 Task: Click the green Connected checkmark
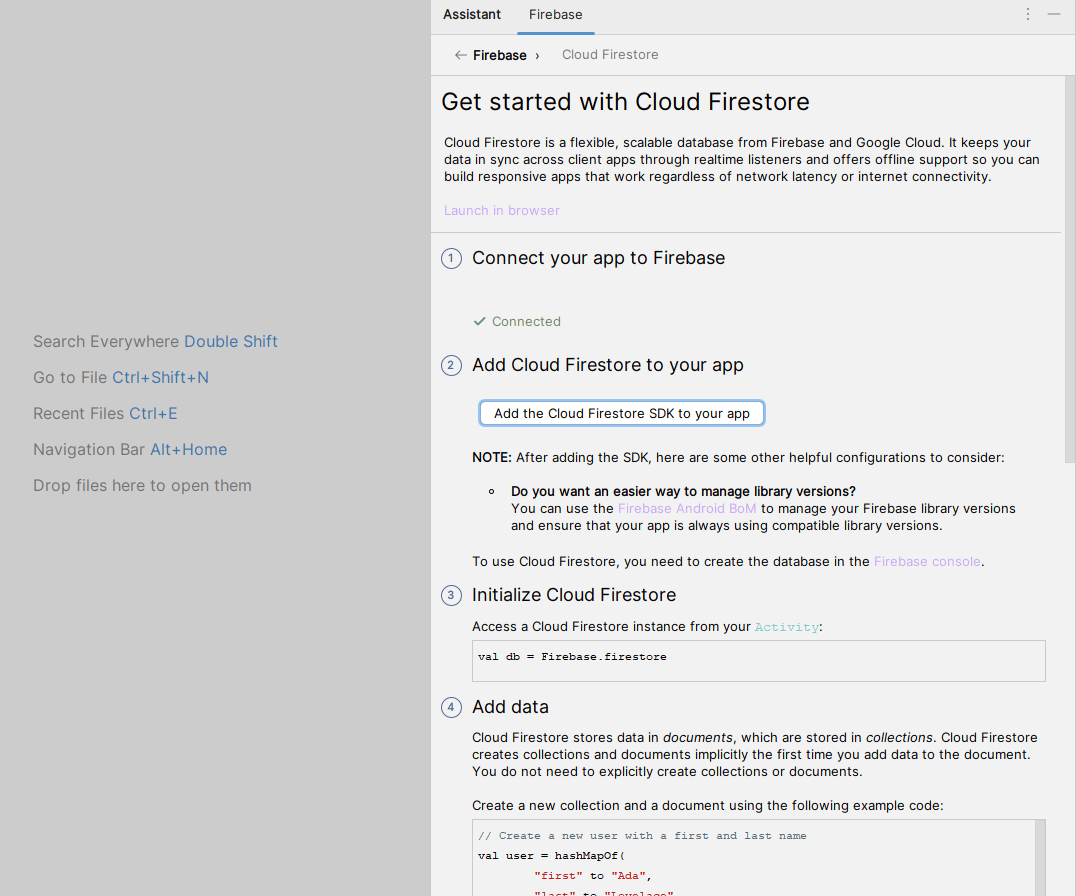point(480,322)
